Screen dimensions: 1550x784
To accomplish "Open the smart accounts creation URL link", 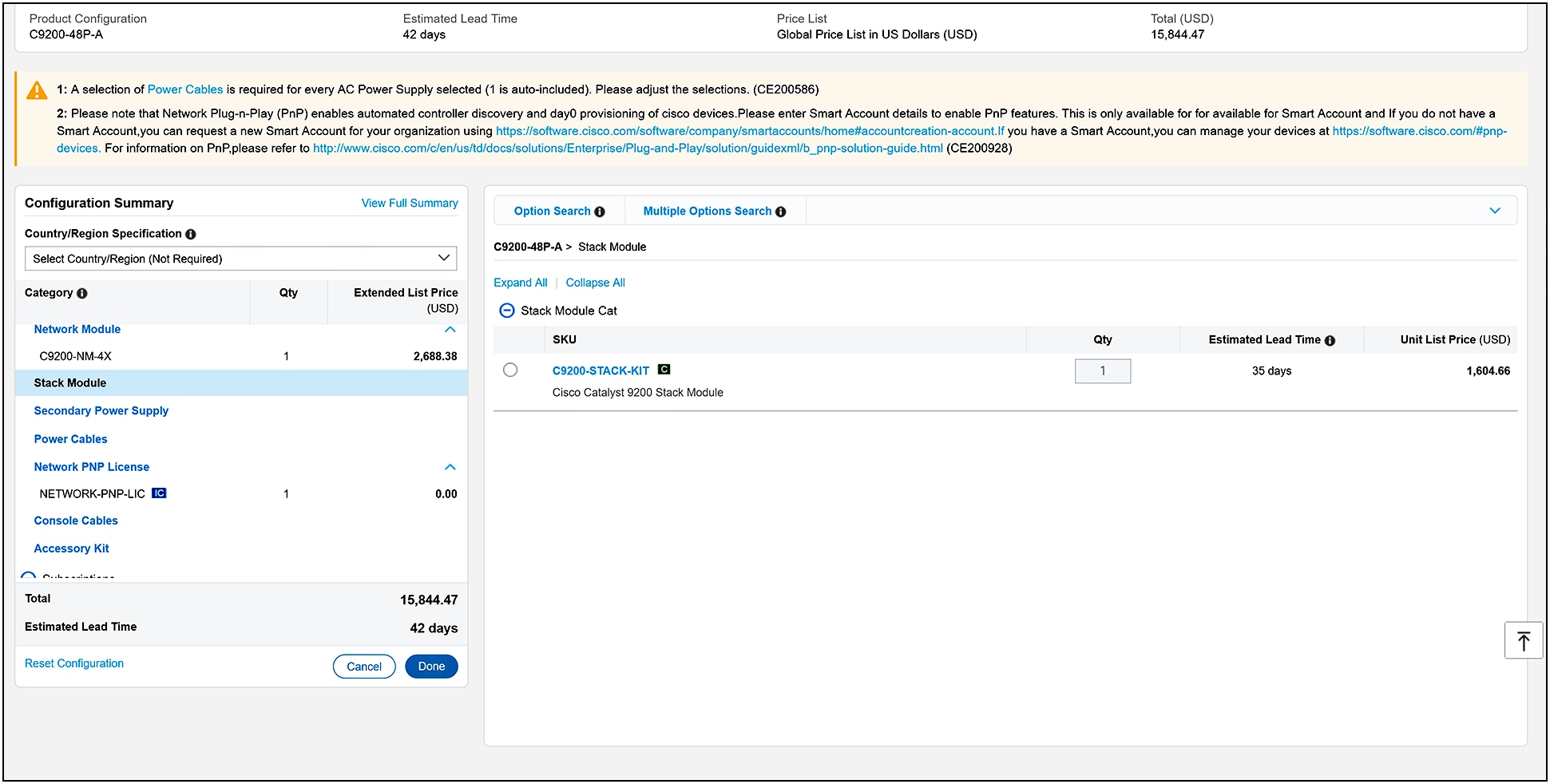I will pyautogui.click(x=750, y=131).
